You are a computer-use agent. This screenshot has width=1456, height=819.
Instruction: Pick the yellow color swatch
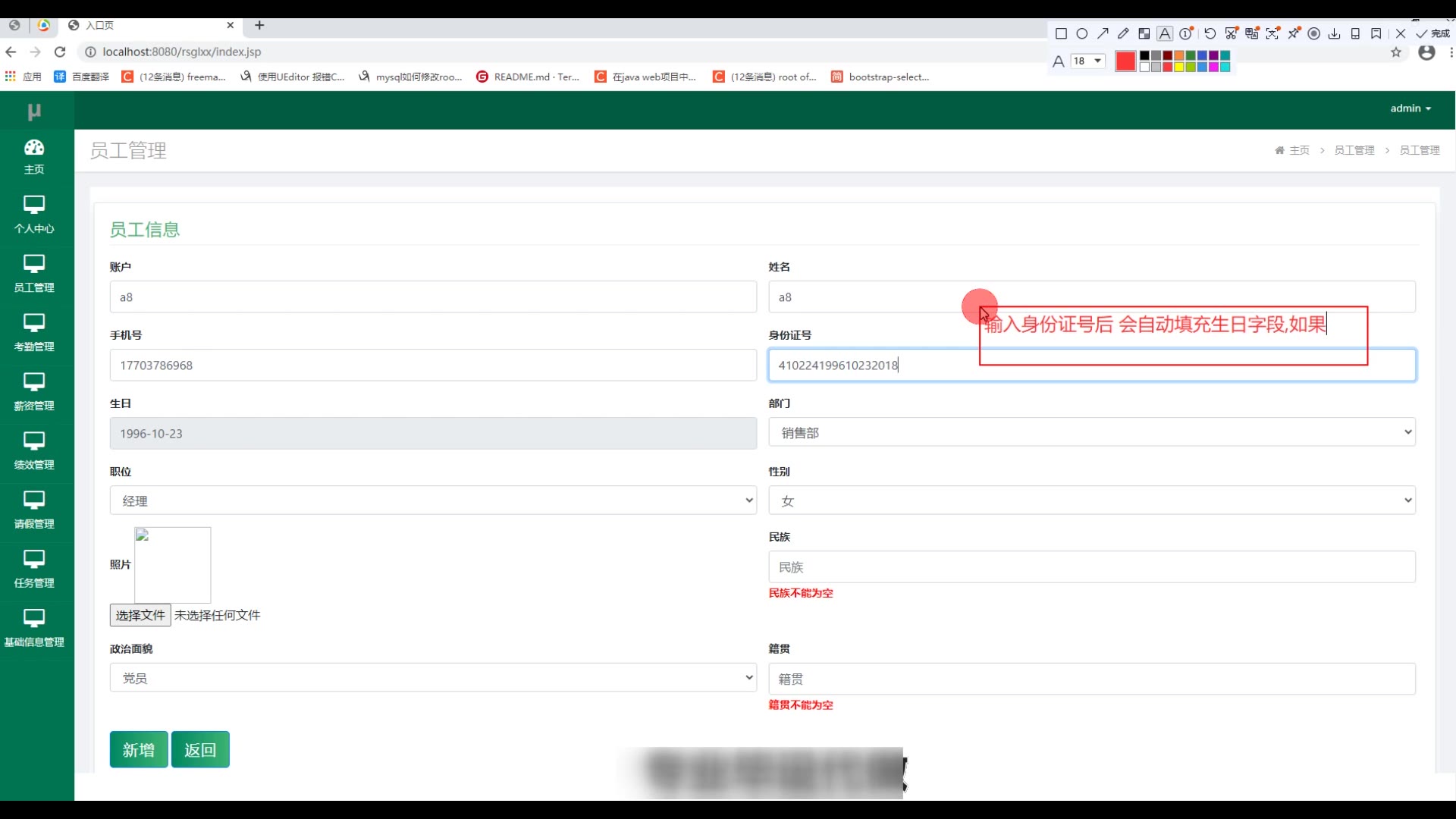click(x=1179, y=67)
